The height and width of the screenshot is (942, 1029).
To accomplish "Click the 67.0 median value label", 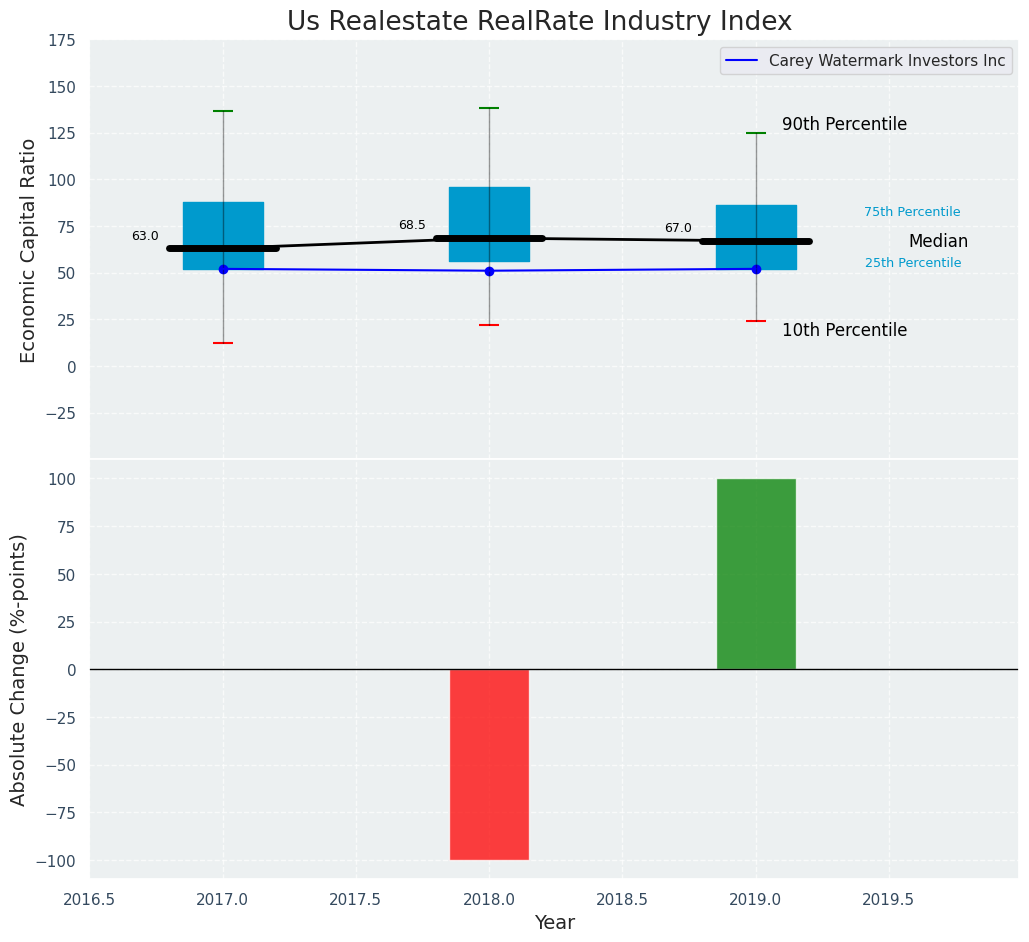I will pos(678,228).
